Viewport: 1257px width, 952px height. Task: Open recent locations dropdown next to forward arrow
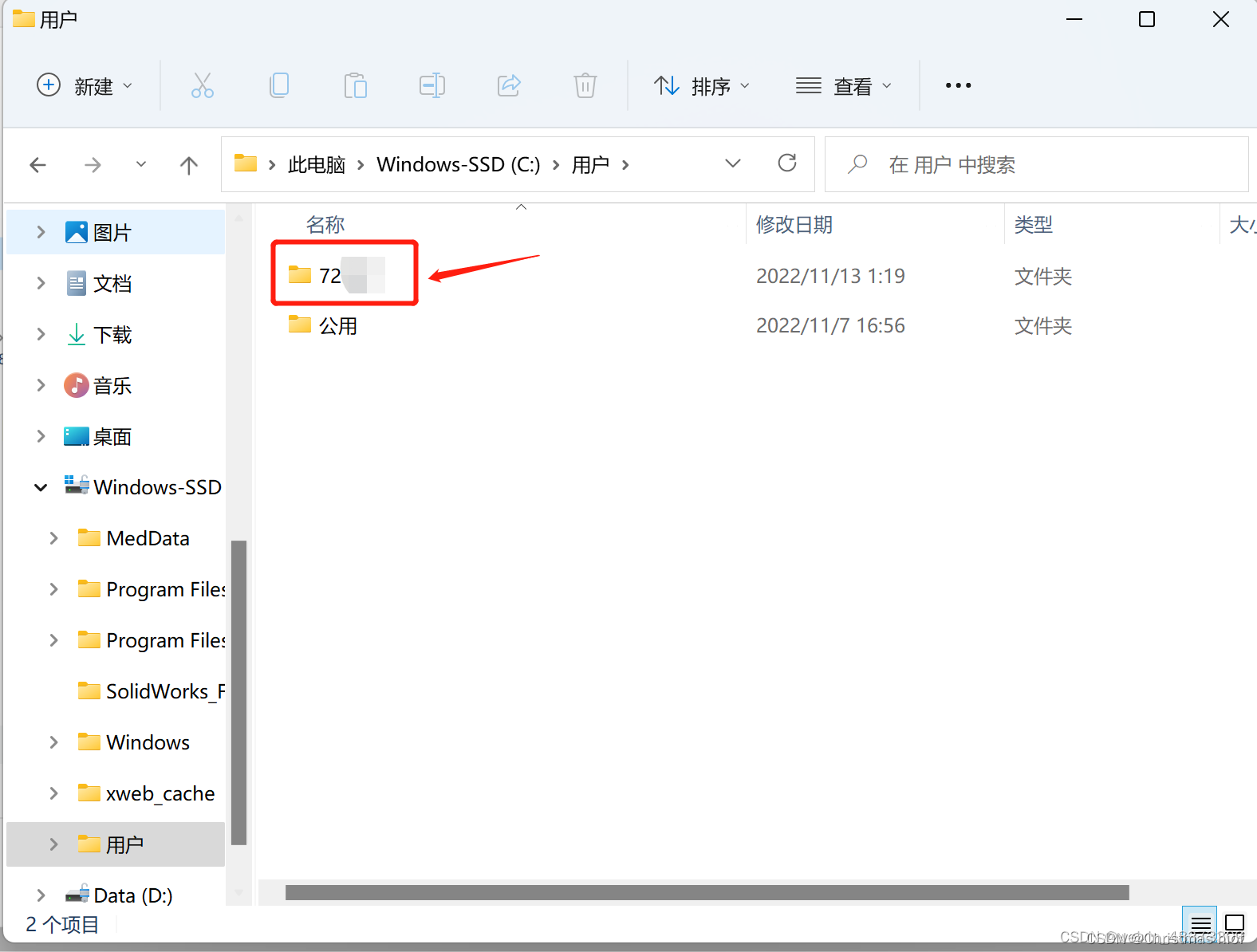(141, 164)
